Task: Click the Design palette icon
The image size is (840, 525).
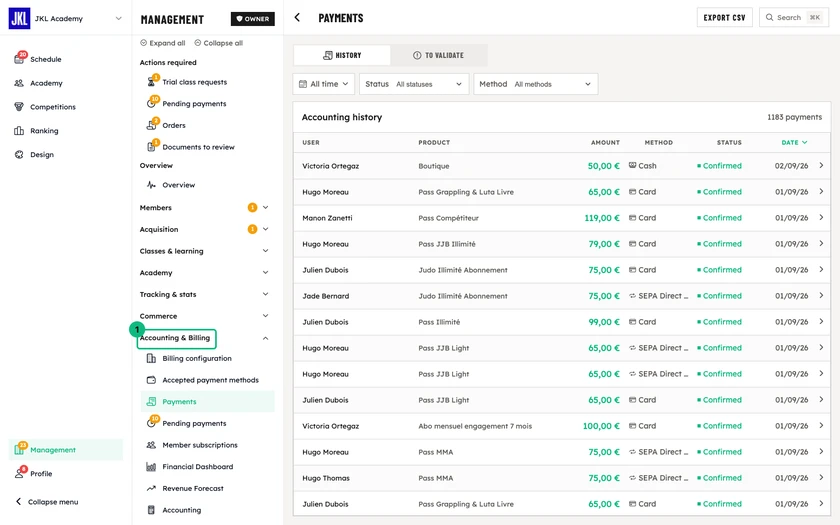Action: 19,154
